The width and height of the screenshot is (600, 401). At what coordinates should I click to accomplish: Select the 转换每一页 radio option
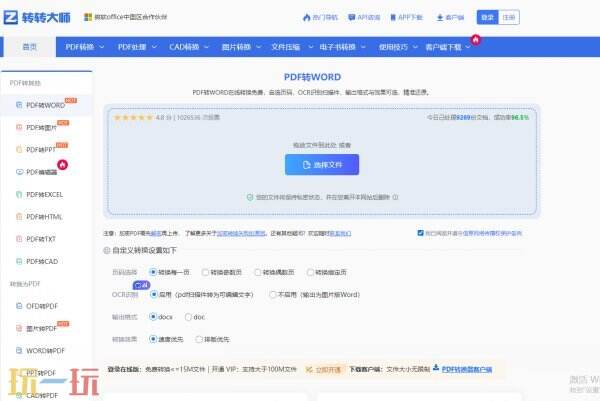153,272
